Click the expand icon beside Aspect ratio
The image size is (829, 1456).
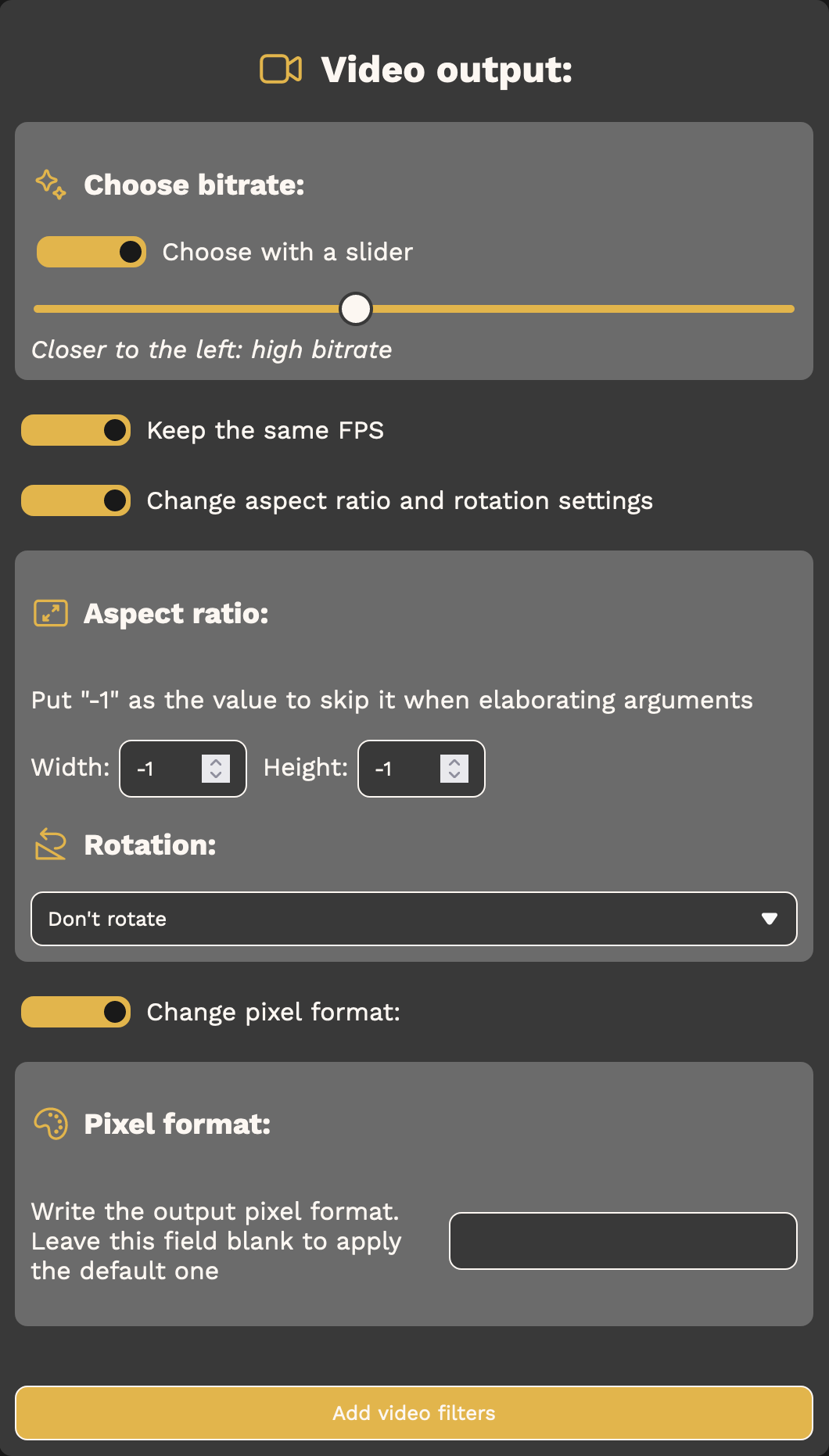click(51, 613)
